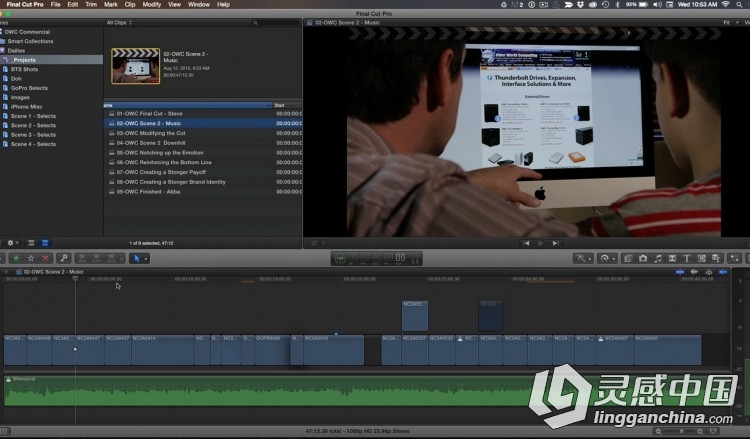
Task: Go to next edit in viewer
Action: click(x=555, y=243)
